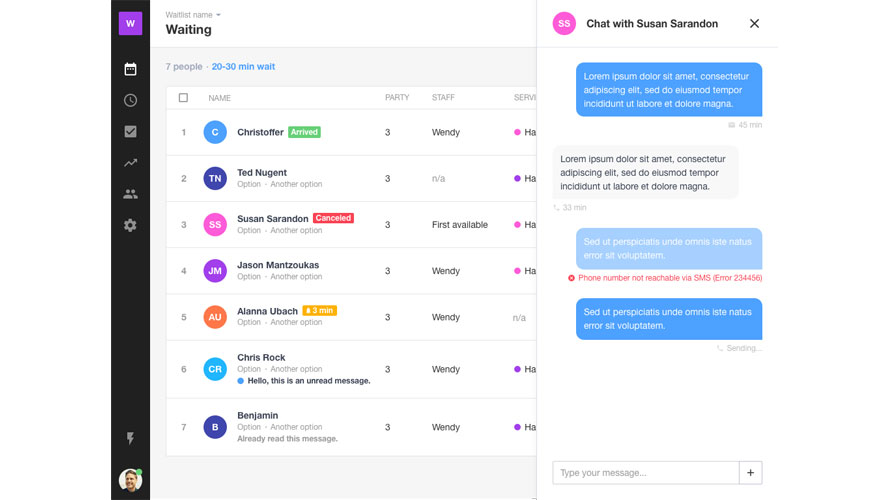Sort by the PARTY column header
The height and width of the screenshot is (500, 890).
pyautogui.click(x=397, y=98)
